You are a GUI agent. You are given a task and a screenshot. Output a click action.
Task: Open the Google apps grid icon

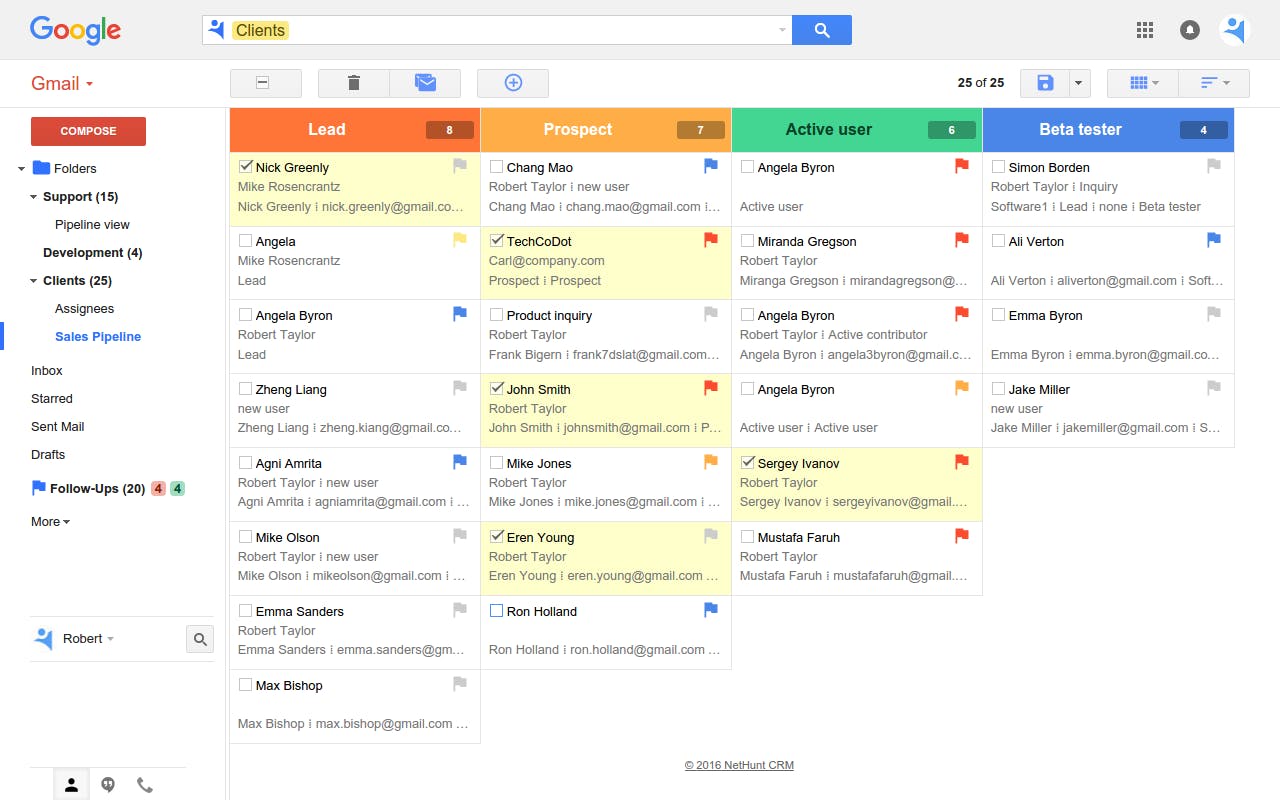1145,30
